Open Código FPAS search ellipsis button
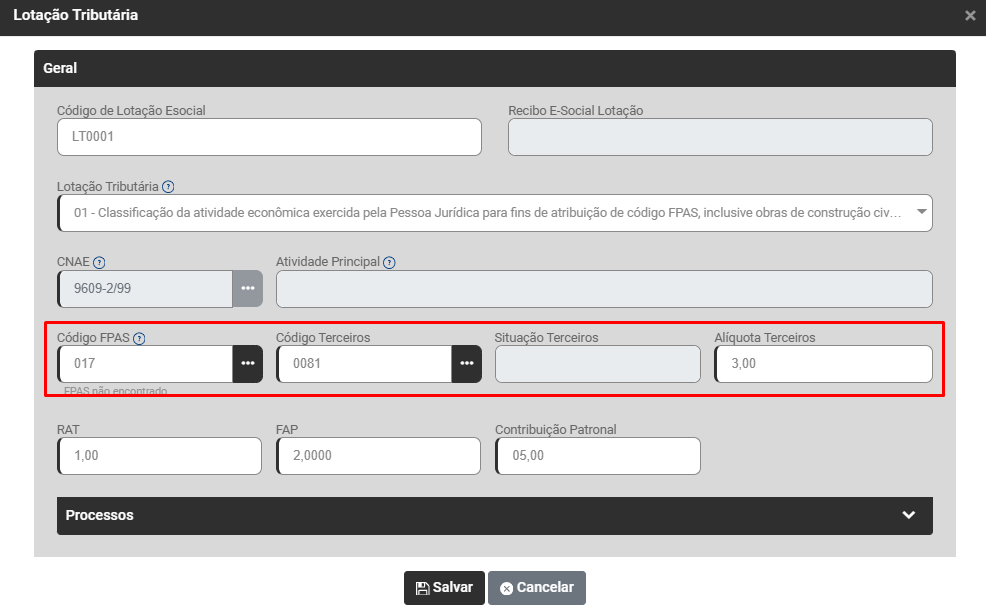 (248, 364)
